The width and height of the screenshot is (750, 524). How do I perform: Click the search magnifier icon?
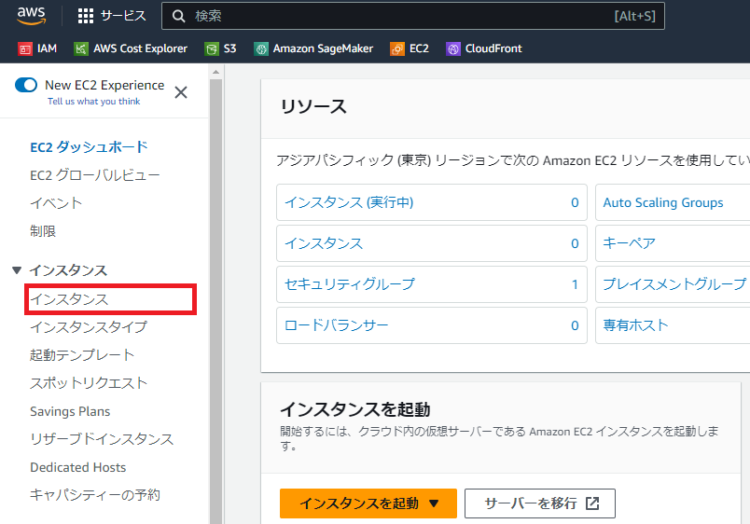click(x=178, y=16)
